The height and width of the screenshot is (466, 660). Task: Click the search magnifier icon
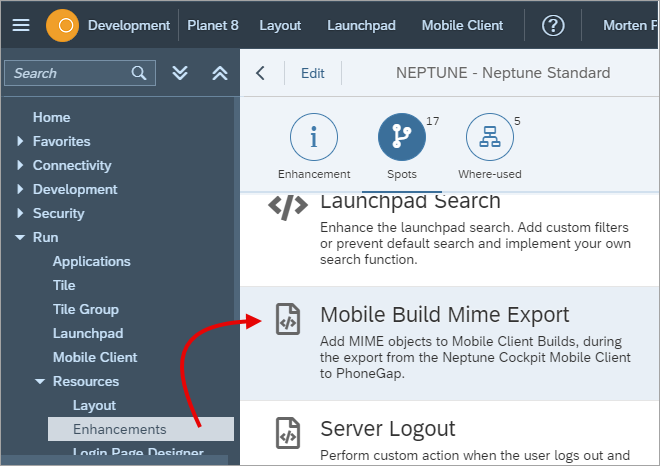click(x=139, y=73)
